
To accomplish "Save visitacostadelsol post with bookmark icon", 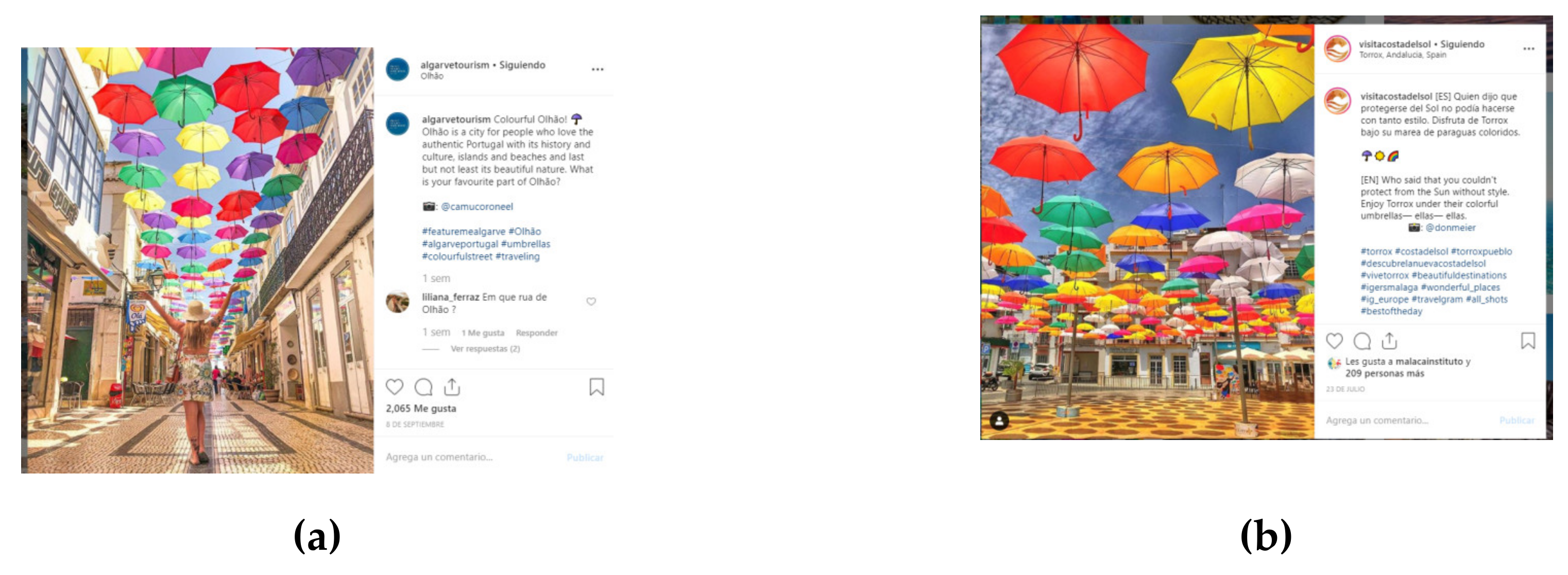I will (1528, 341).
